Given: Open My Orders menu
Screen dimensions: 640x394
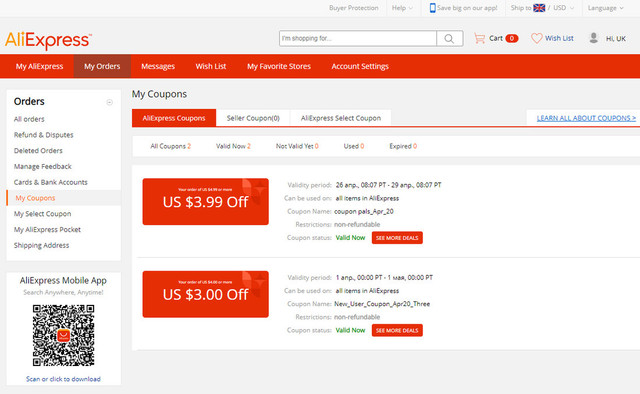Looking at the screenshot, I should (x=102, y=66).
